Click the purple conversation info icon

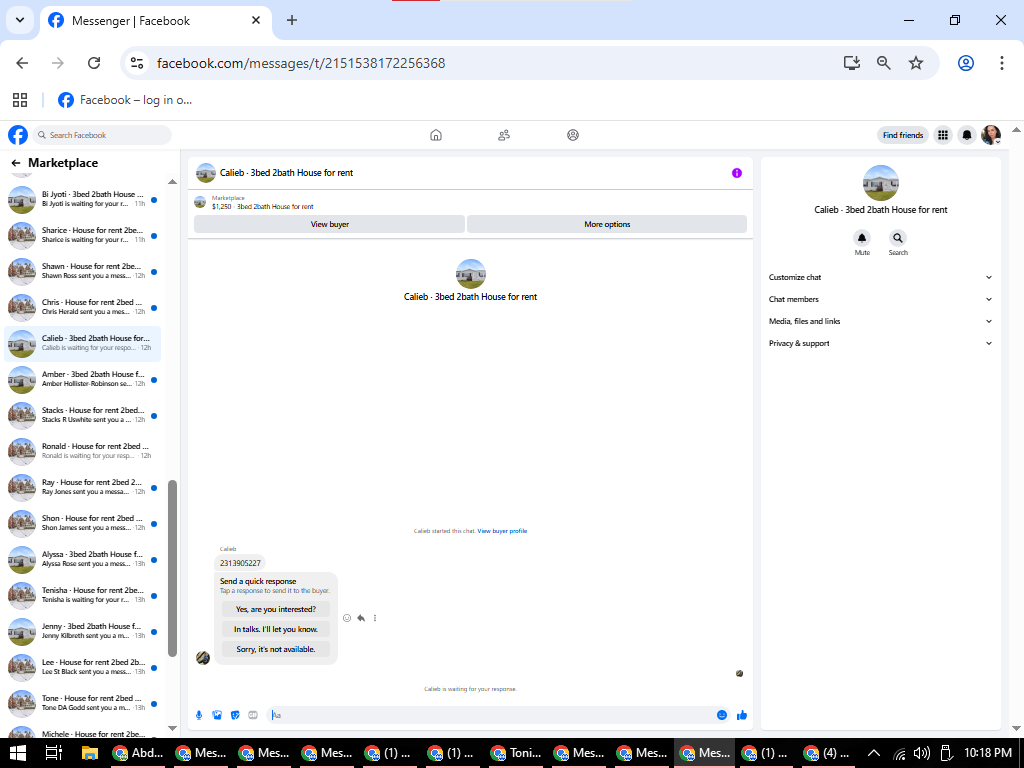click(x=737, y=173)
